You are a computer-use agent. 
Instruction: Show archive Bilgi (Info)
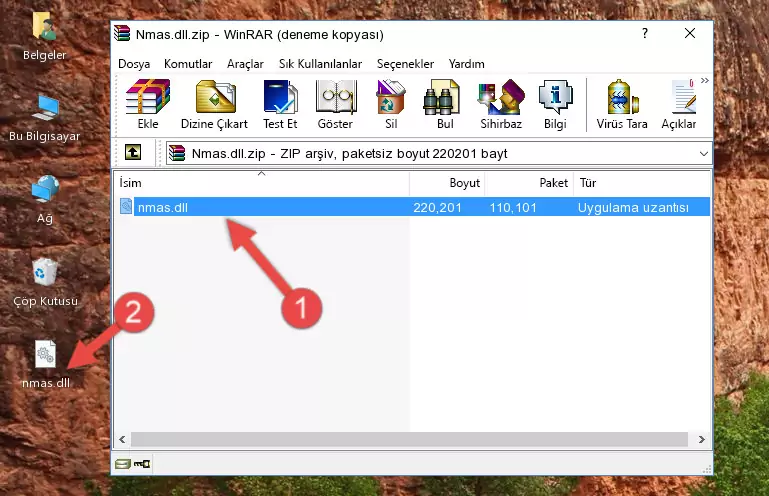(555, 104)
